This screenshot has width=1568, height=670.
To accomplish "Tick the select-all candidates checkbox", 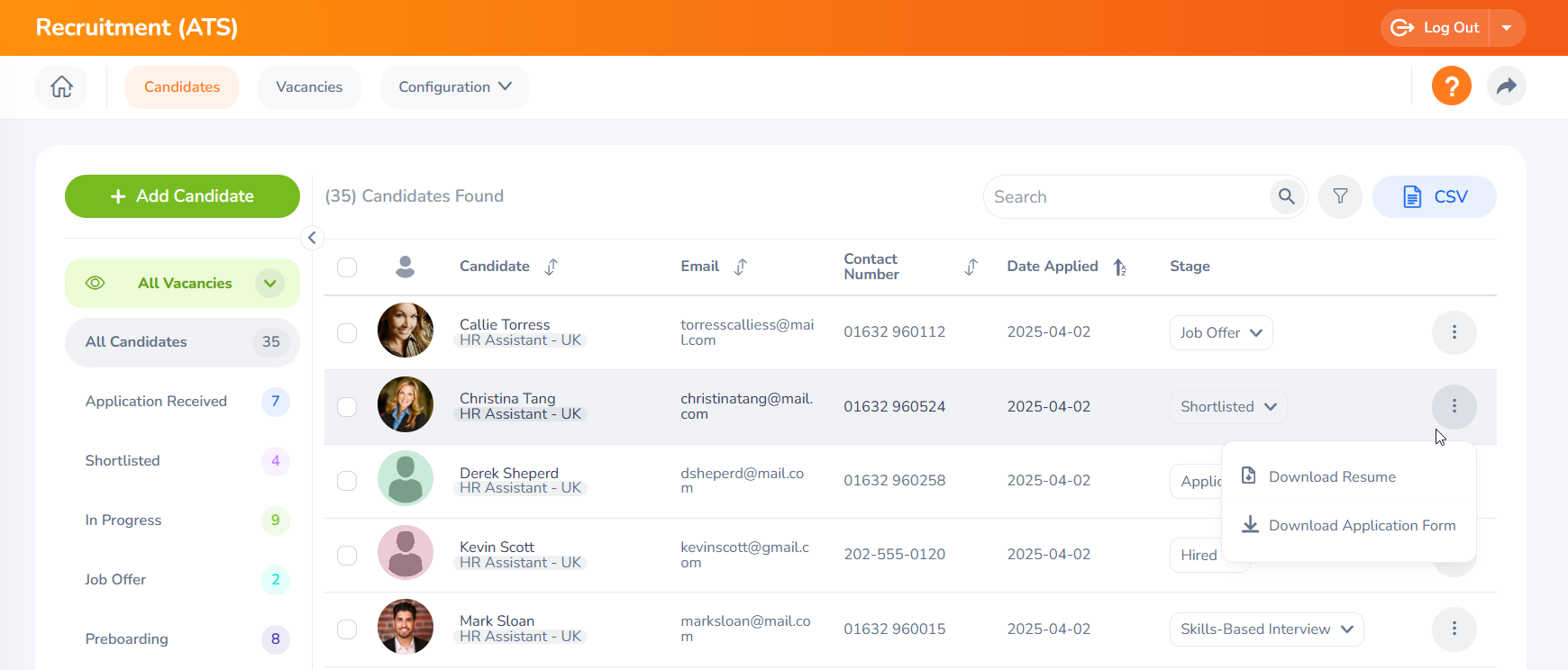I will point(347,267).
